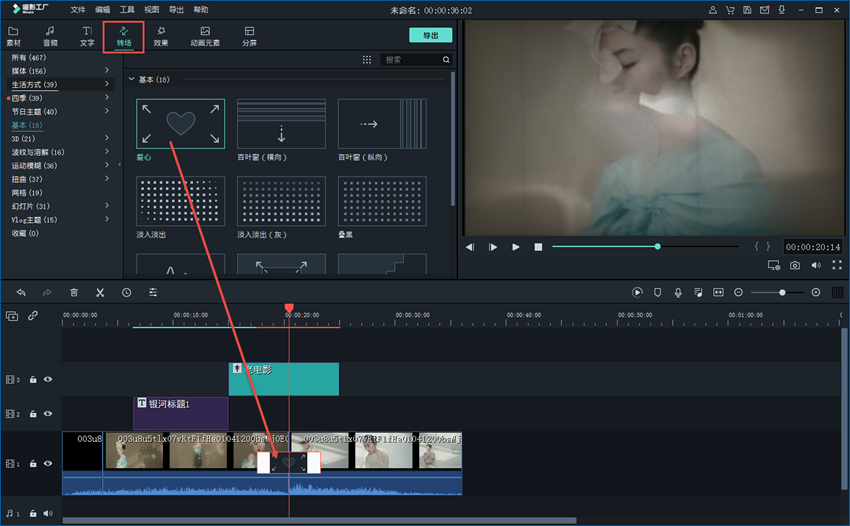This screenshot has width=850, height=526.
Task: Click the microphone voiceover icon in timeline toolbar
Action: 678,292
